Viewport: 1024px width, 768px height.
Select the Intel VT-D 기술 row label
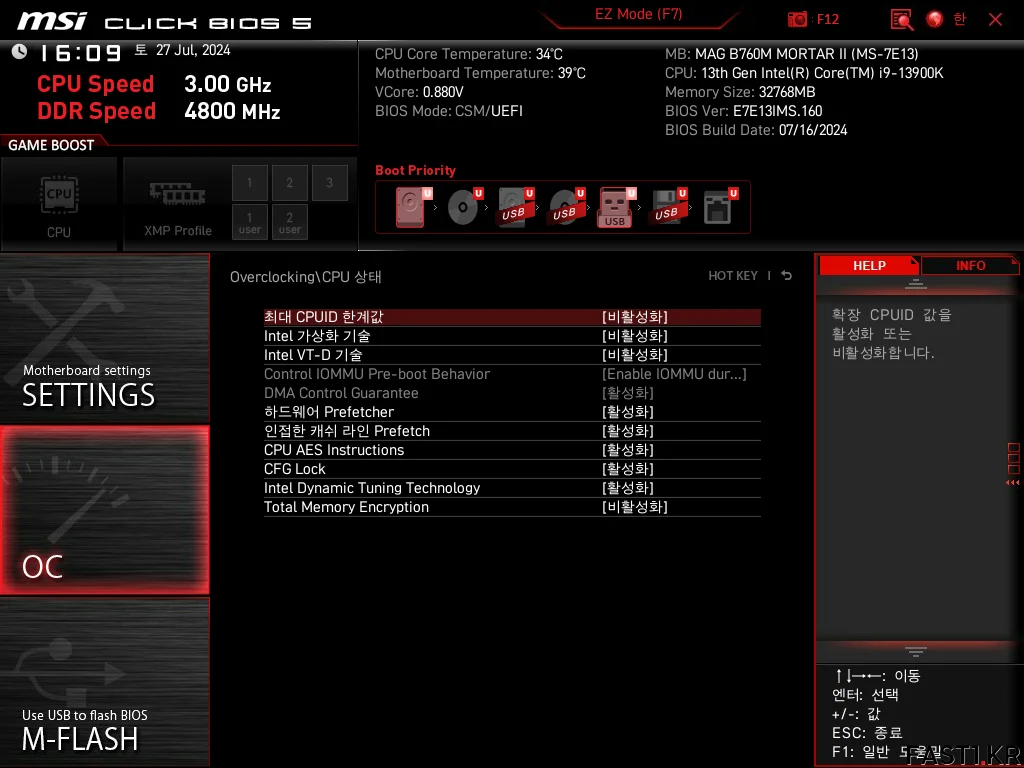click(313, 355)
